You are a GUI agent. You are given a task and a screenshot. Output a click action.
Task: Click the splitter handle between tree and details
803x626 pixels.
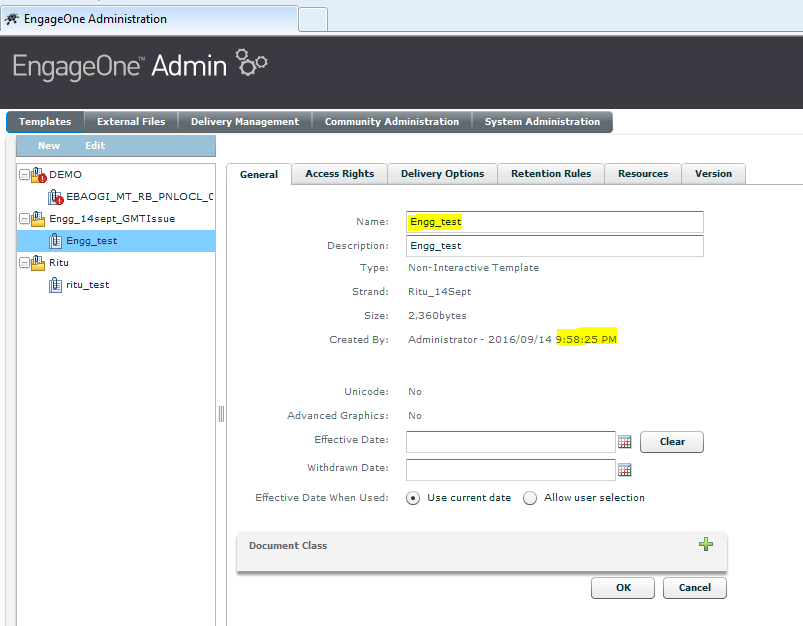point(221,414)
